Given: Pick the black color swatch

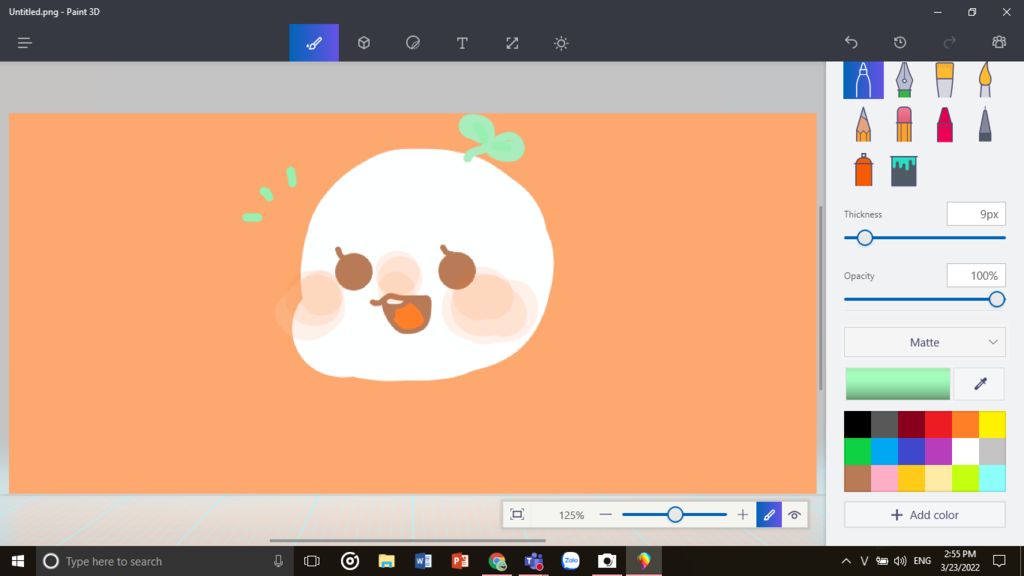Looking at the screenshot, I should pos(857,424).
